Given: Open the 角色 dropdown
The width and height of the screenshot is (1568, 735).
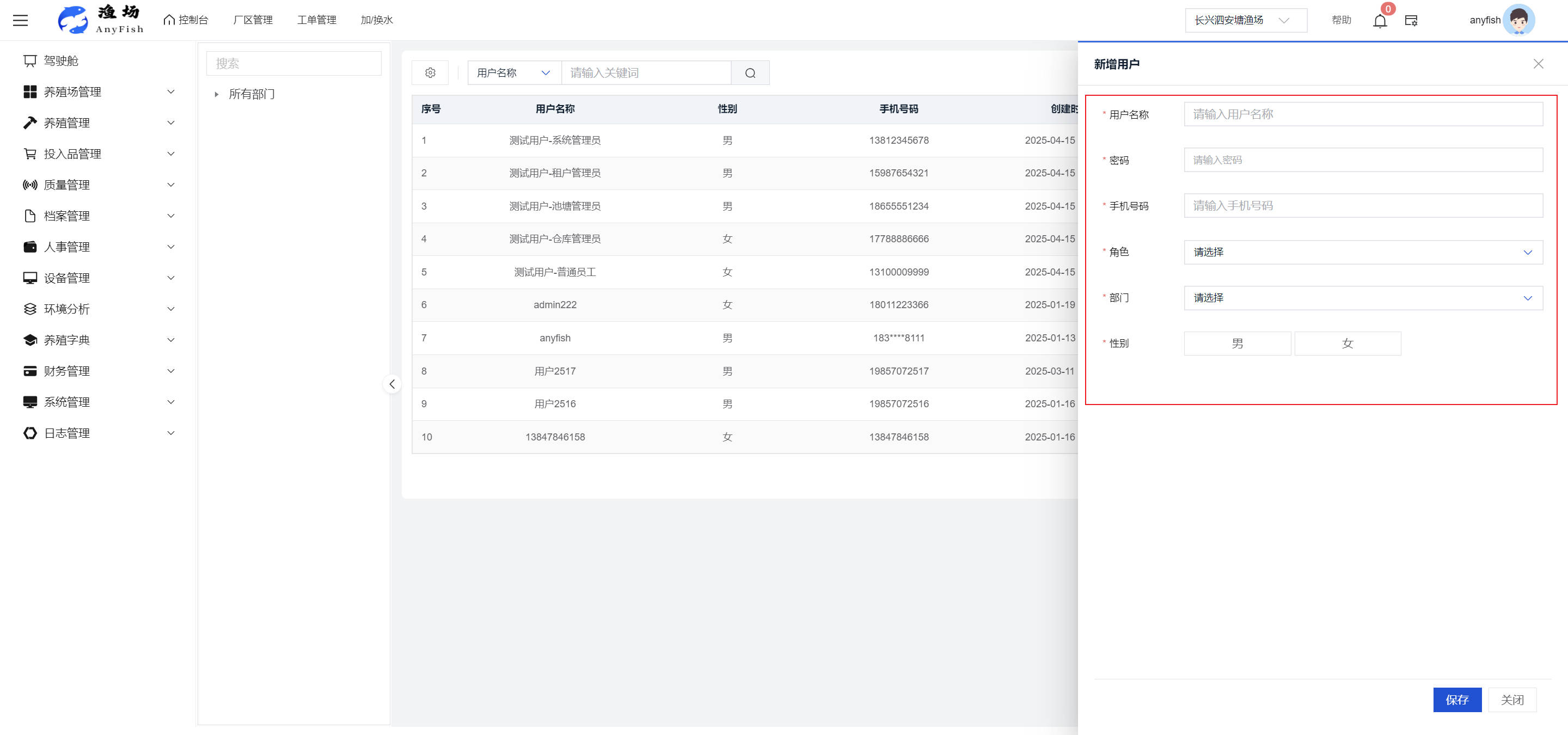Looking at the screenshot, I should (1362, 253).
